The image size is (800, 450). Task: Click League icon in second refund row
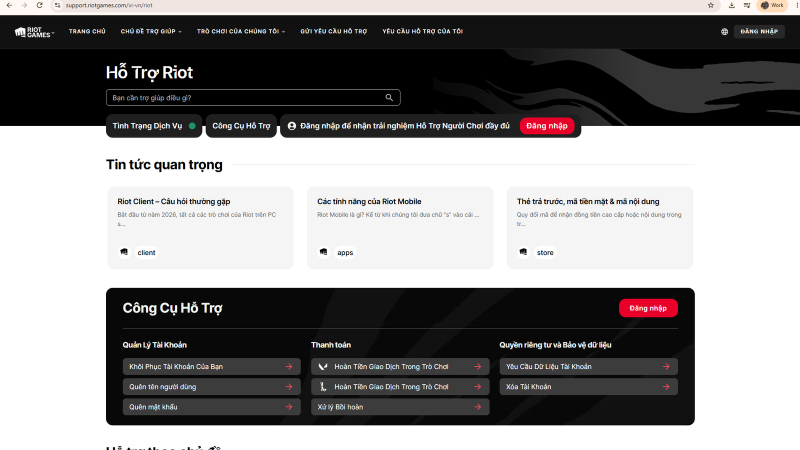tap(323, 387)
